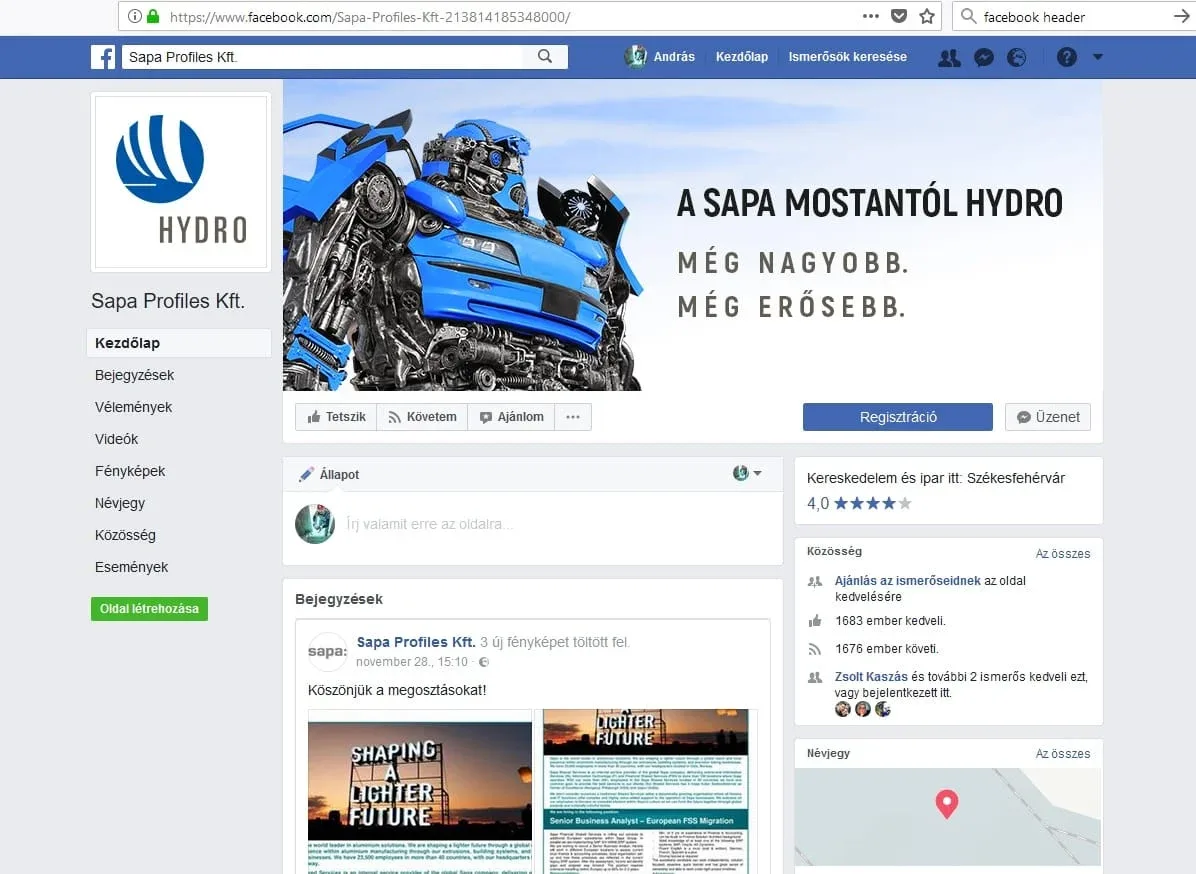
Task: Click the 1676 ember követi text
Action: pos(886,649)
